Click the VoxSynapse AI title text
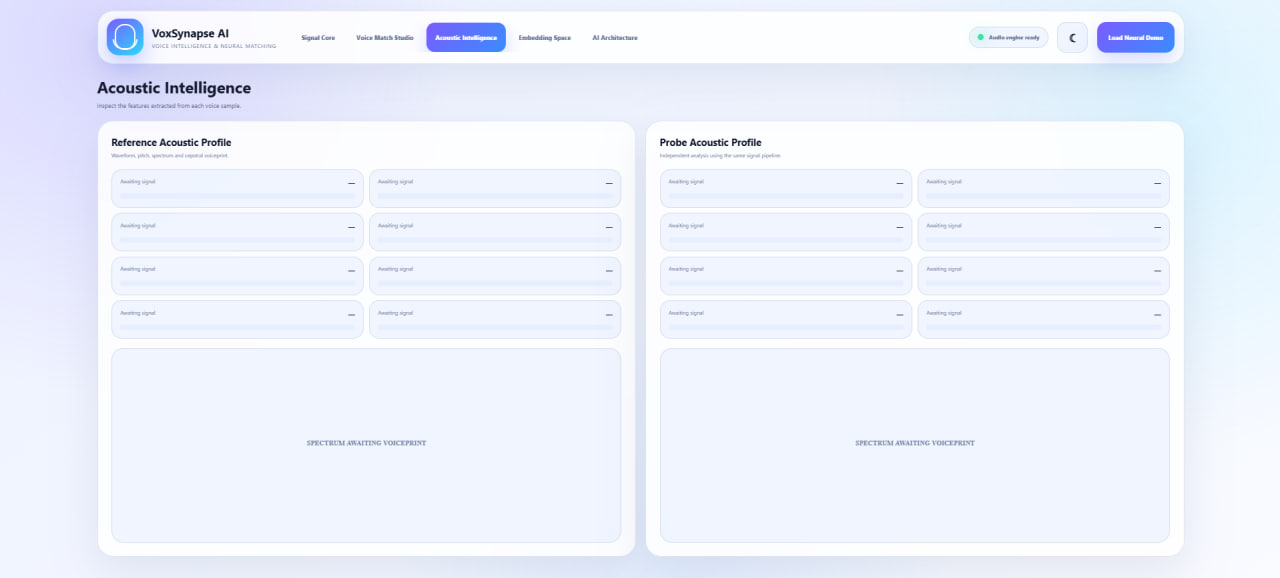1280x578 pixels. [190, 33]
